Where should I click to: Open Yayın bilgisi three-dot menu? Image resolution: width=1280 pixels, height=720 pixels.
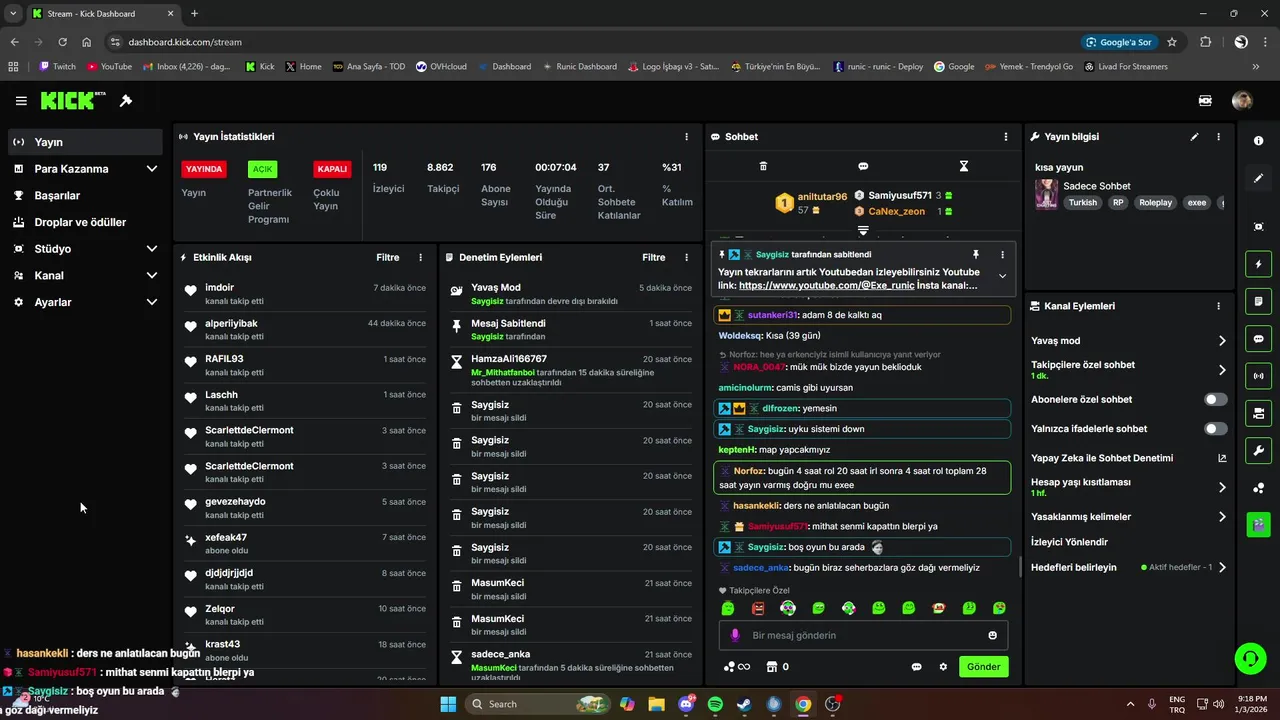tap(1218, 137)
